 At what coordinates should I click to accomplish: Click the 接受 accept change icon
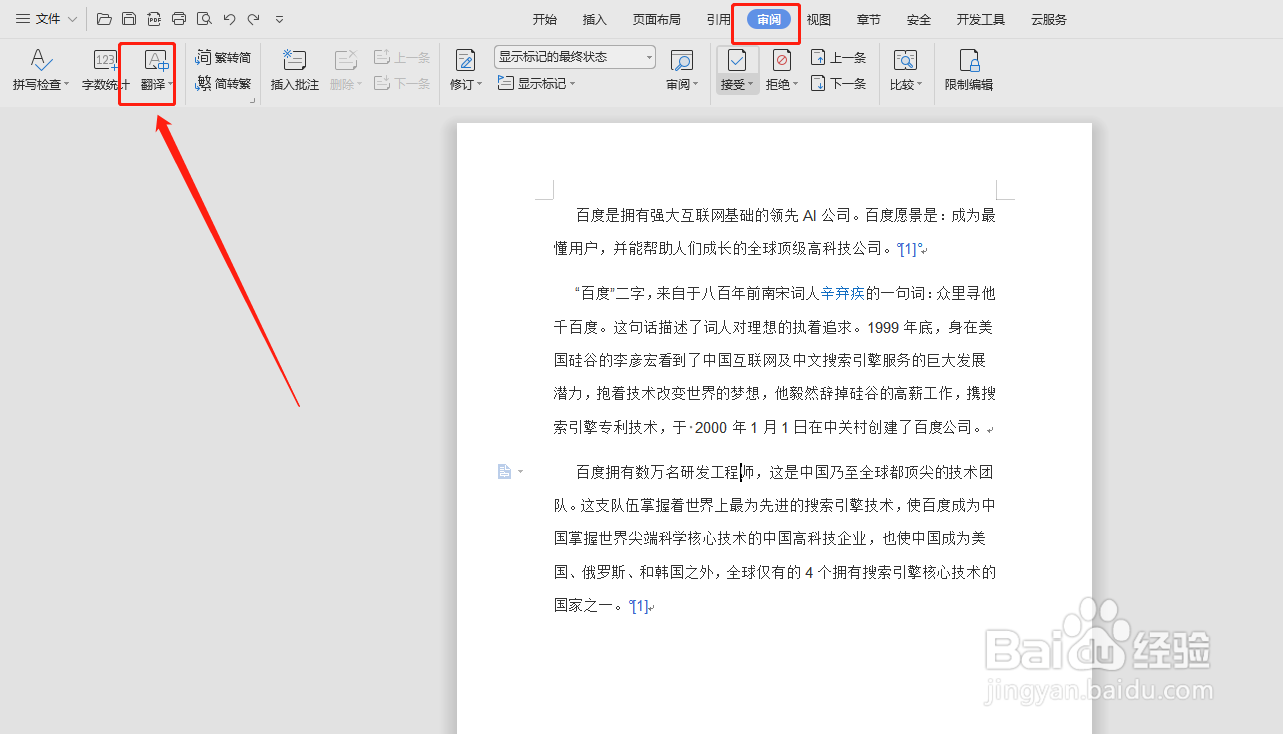737,60
